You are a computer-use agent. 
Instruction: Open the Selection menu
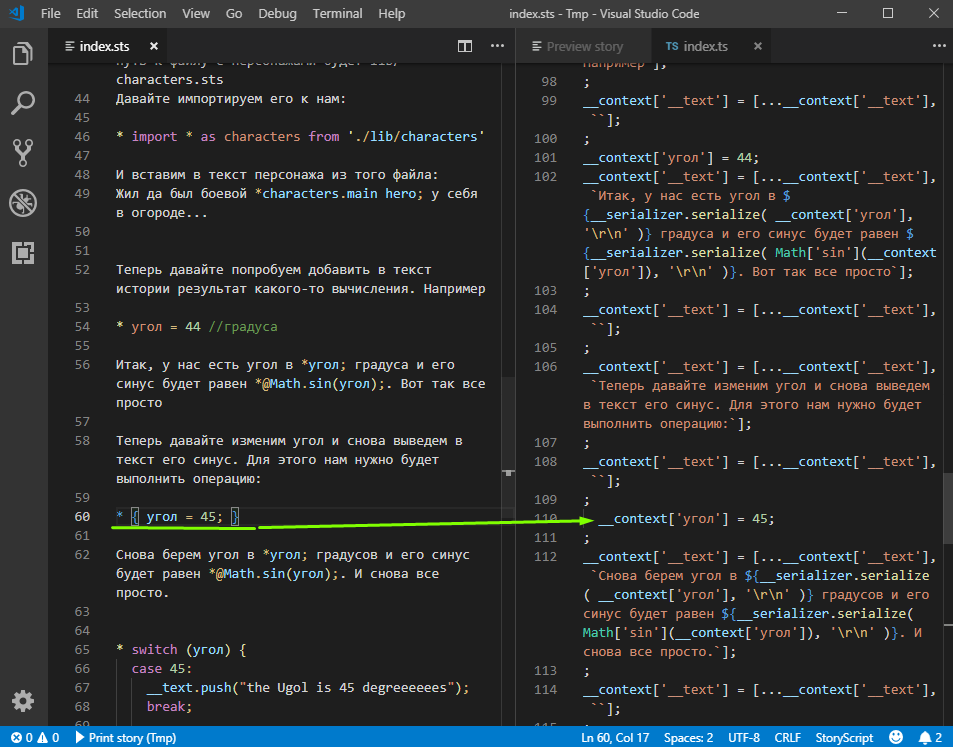(140, 14)
